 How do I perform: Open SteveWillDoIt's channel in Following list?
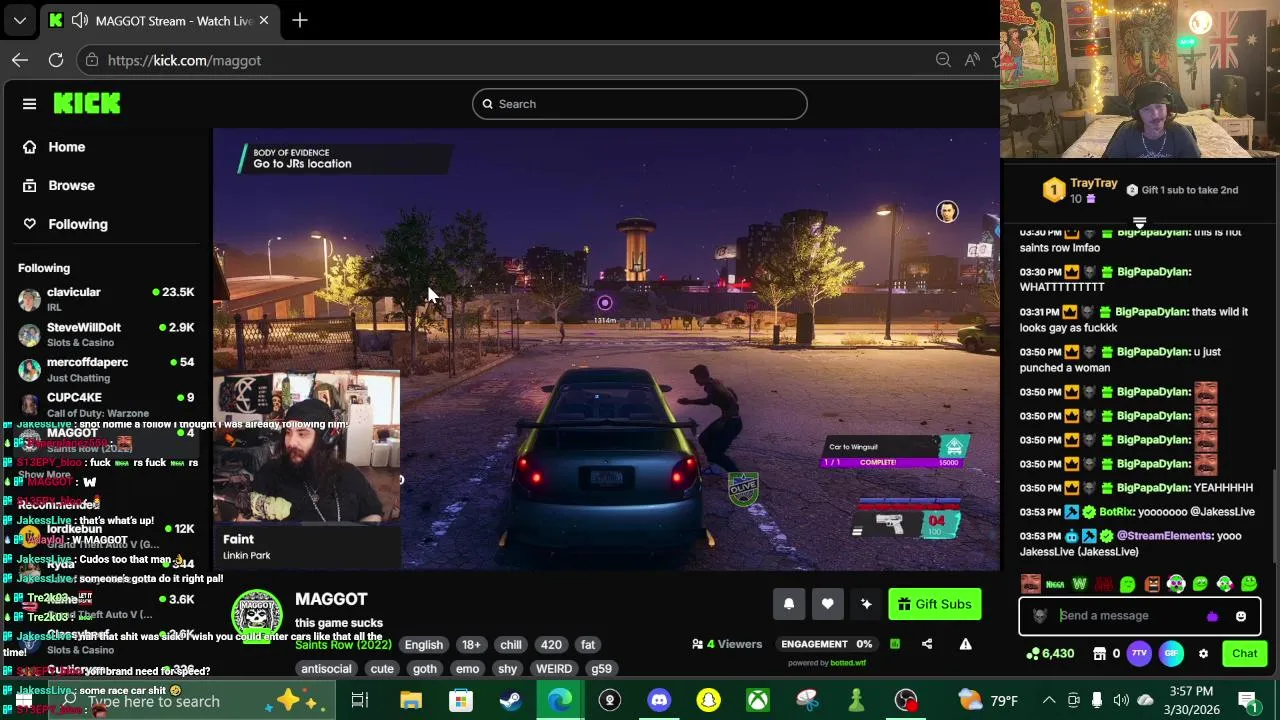tap(106, 334)
